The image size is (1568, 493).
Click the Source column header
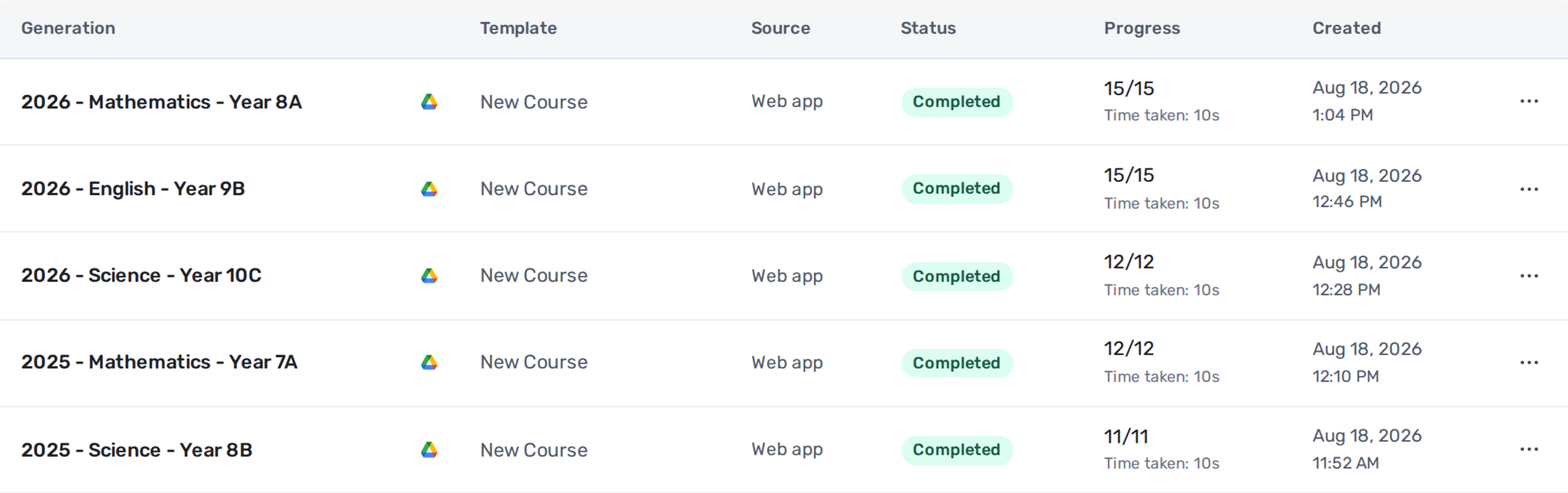[781, 28]
